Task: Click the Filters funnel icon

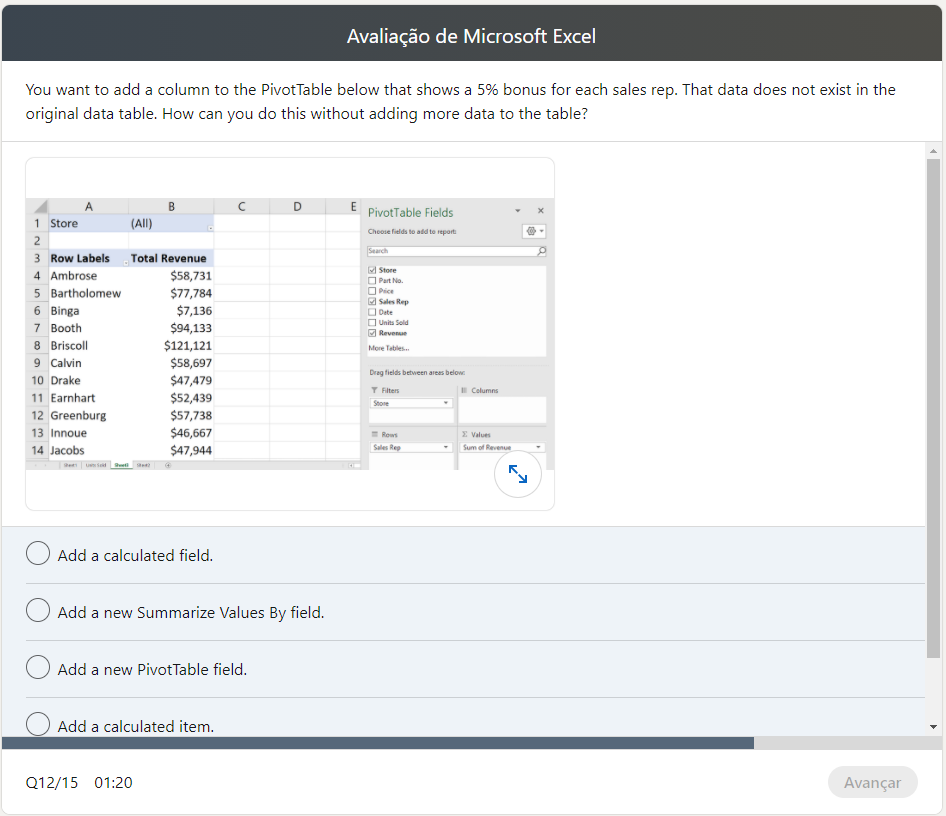Action: (374, 389)
